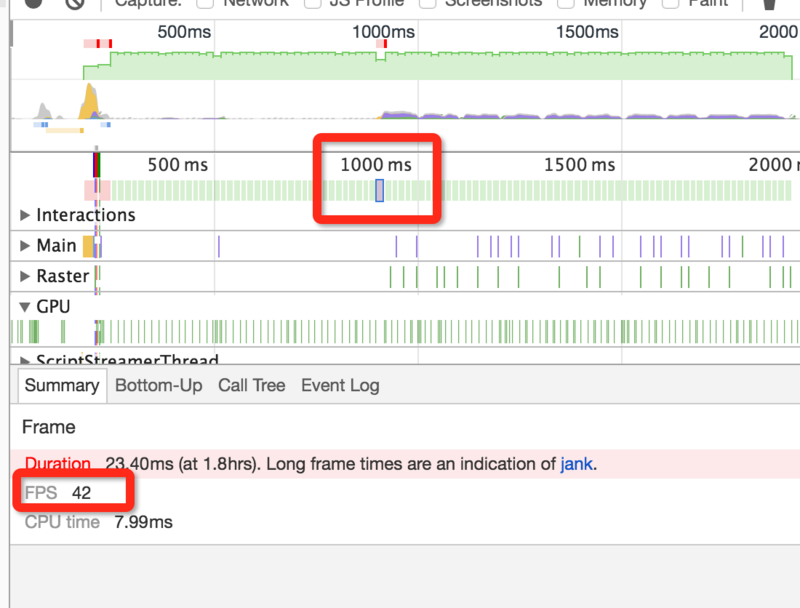800x608 pixels.
Task: Expand the ScriptStreamerThread track
Action: pyautogui.click(x=24, y=360)
